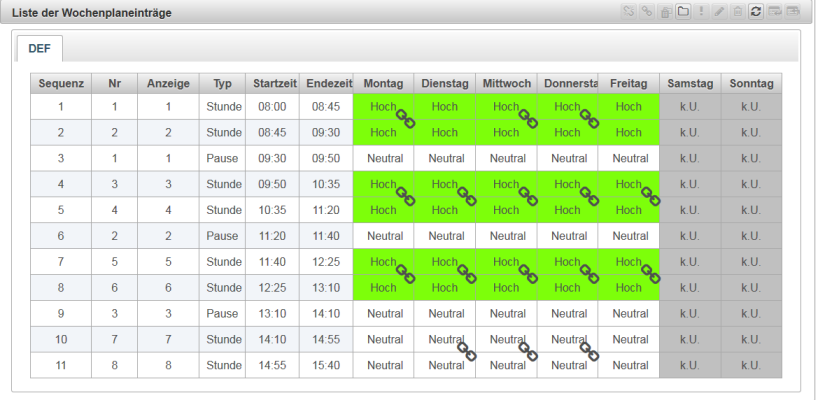The image size is (816, 400).
Task: Refresh the list with the reload icon
Action: (x=757, y=11)
